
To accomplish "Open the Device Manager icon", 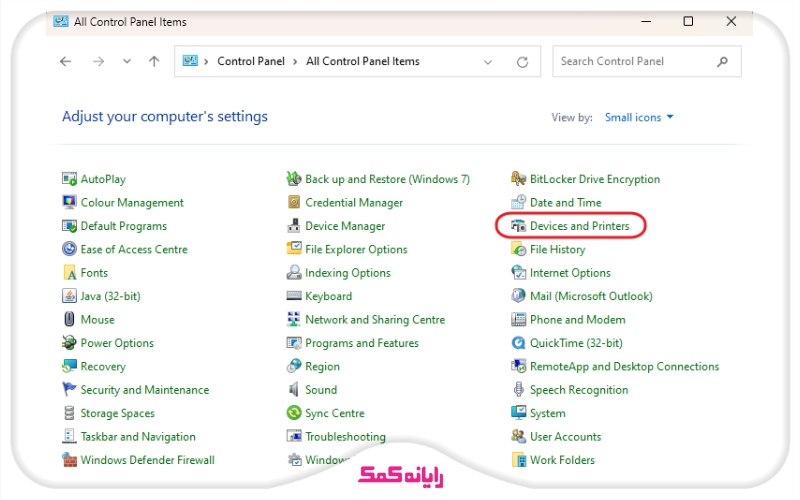I will [x=294, y=226].
